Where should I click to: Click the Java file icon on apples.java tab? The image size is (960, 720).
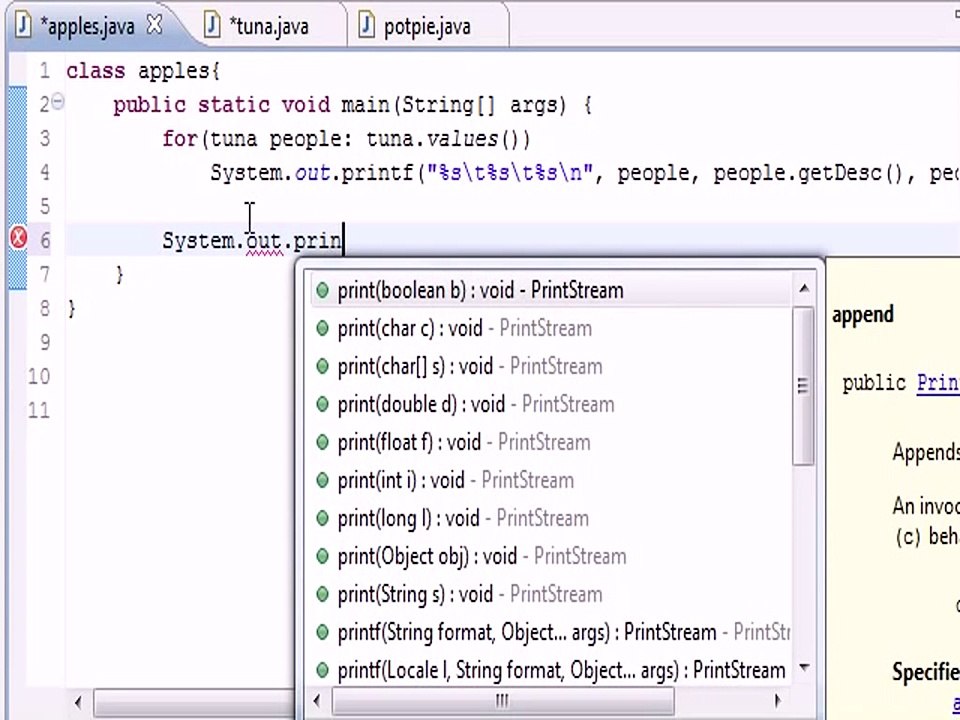pyautogui.click(x=23, y=26)
